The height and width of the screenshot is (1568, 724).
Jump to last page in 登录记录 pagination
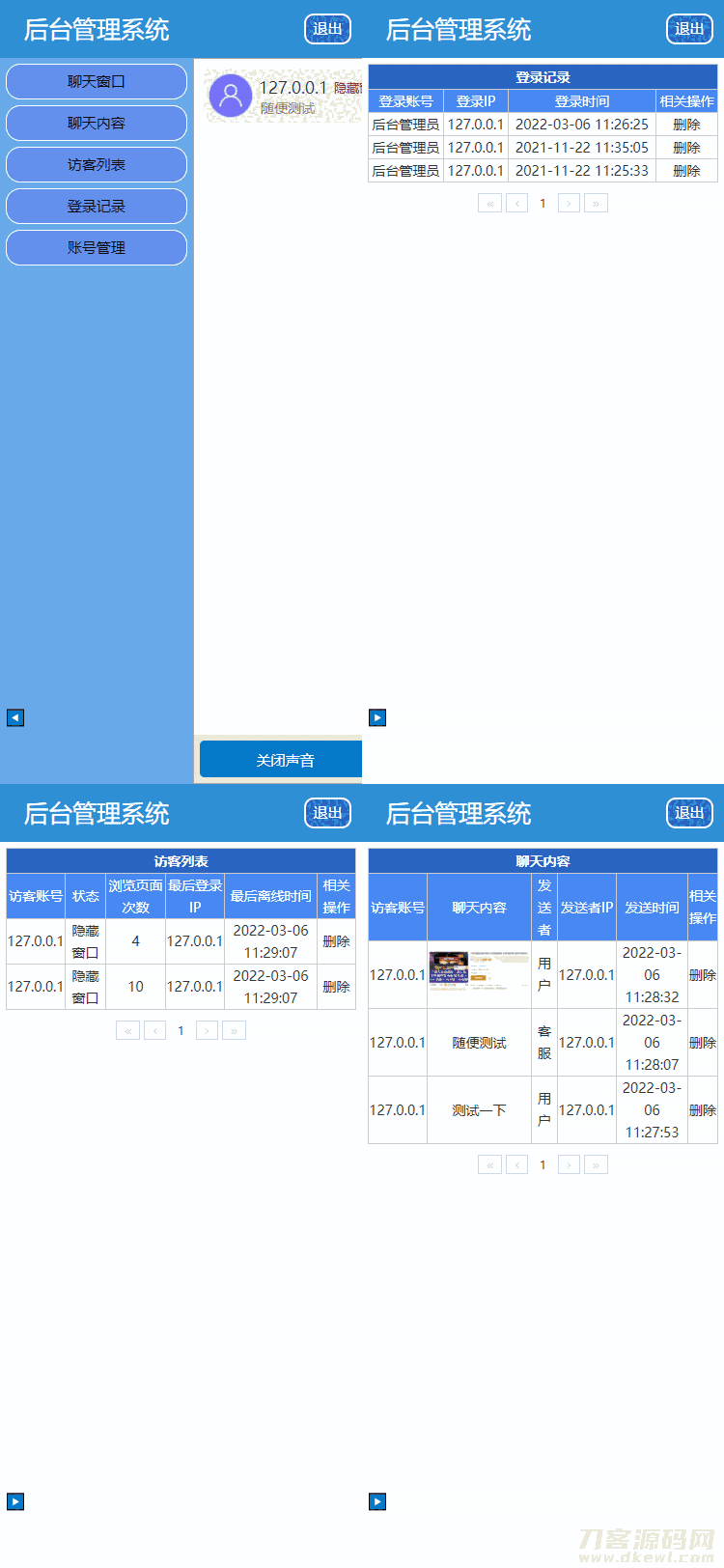[x=596, y=203]
